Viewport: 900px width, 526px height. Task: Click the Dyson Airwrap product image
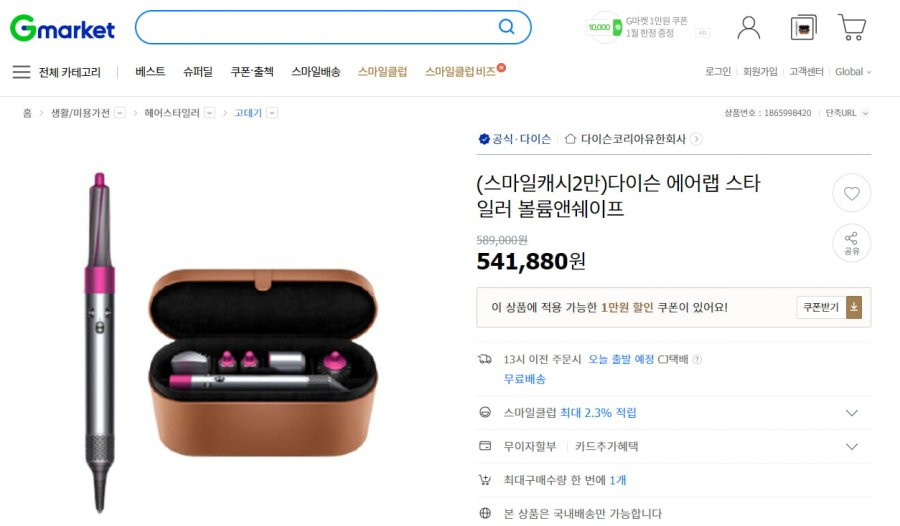[230, 342]
